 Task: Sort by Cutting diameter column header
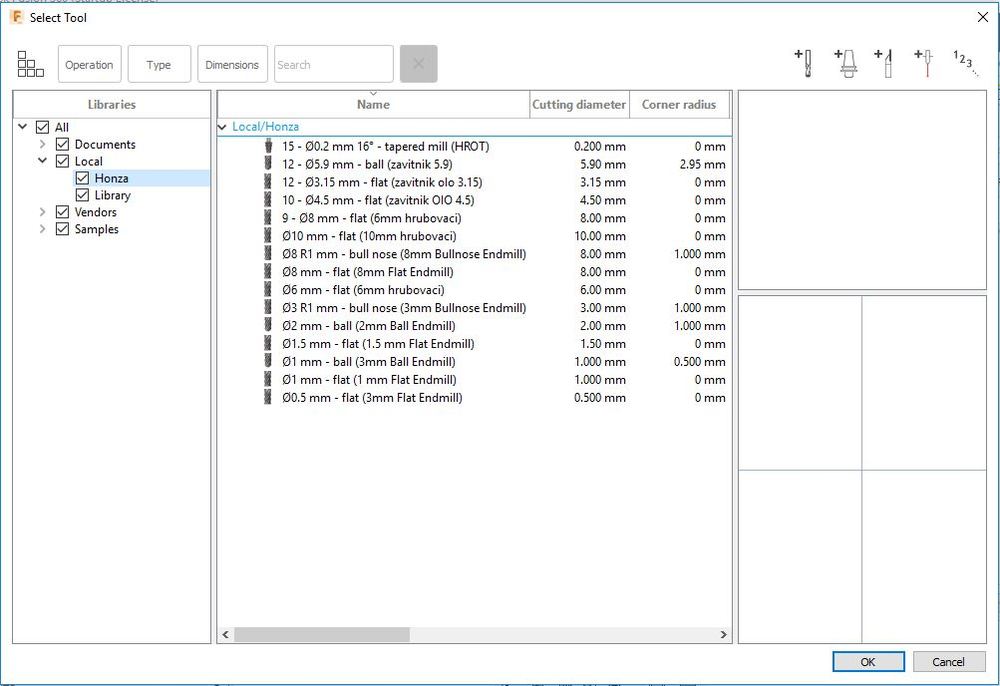coord(579,104)
